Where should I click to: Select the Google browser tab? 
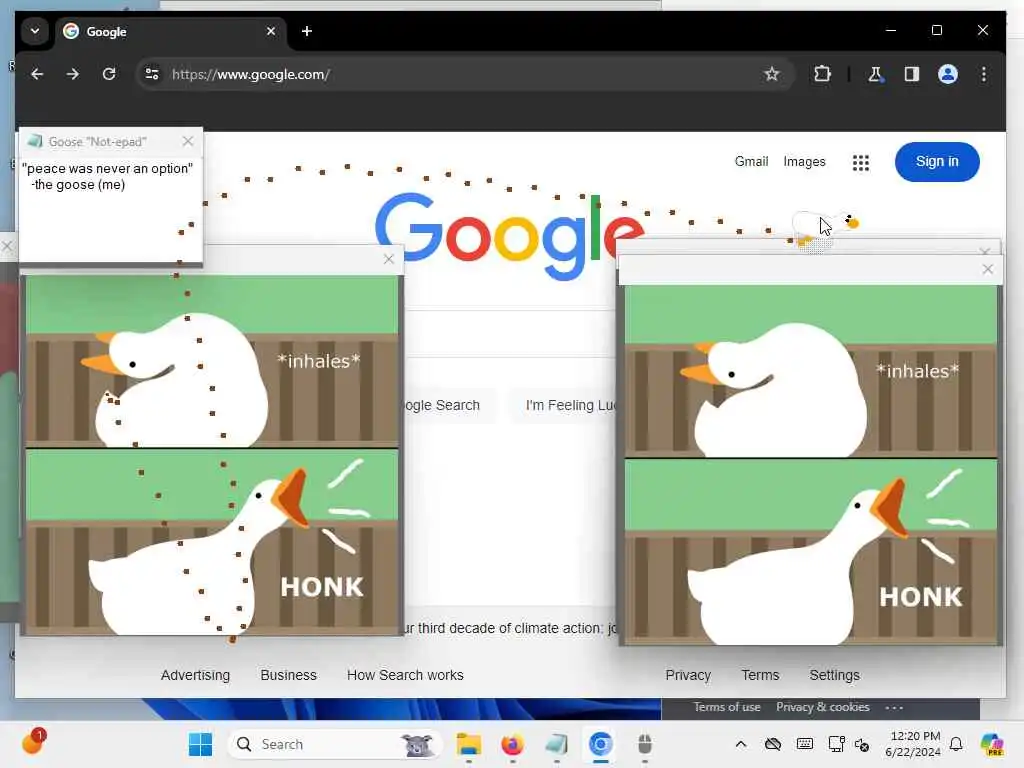click(170, 31)
